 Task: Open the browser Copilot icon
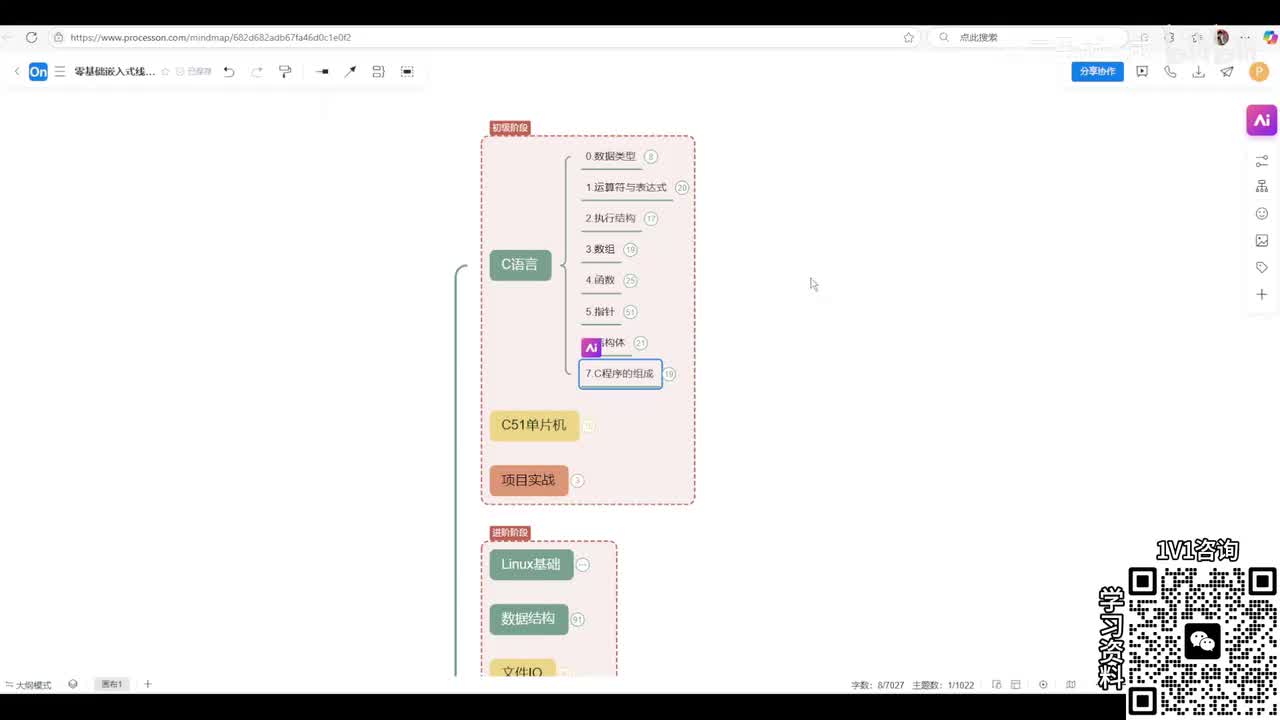click(x=1270, y=38)
